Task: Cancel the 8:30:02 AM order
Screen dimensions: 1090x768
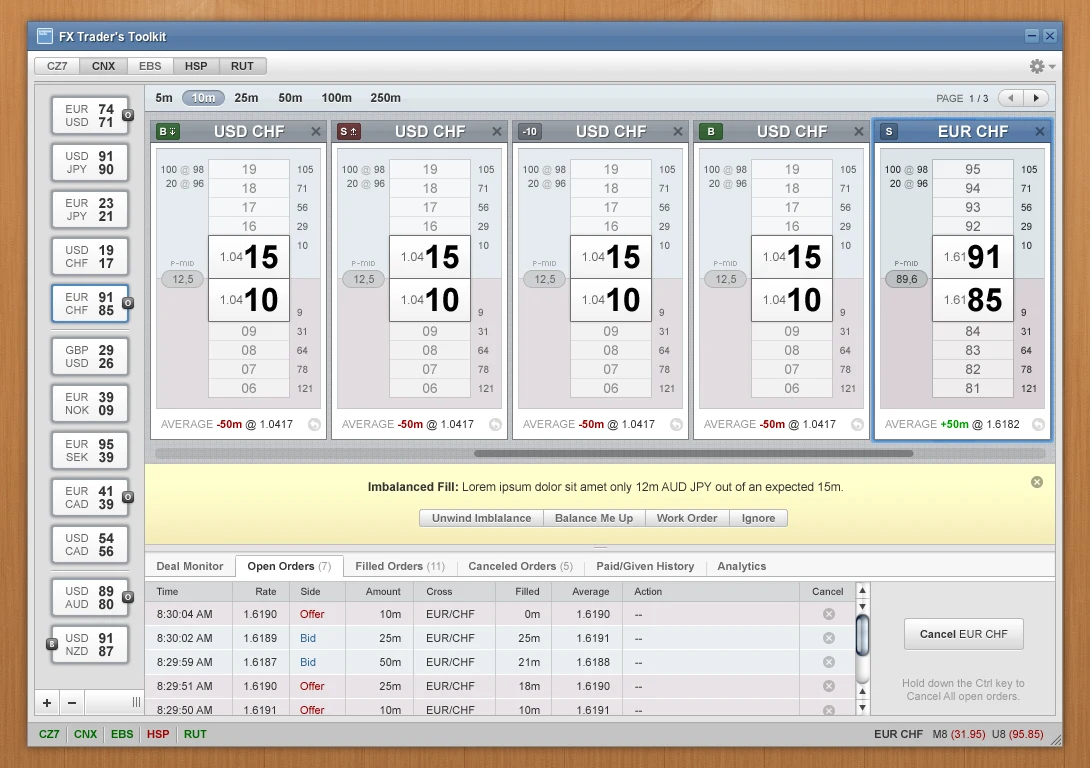Action: [829, 638]
